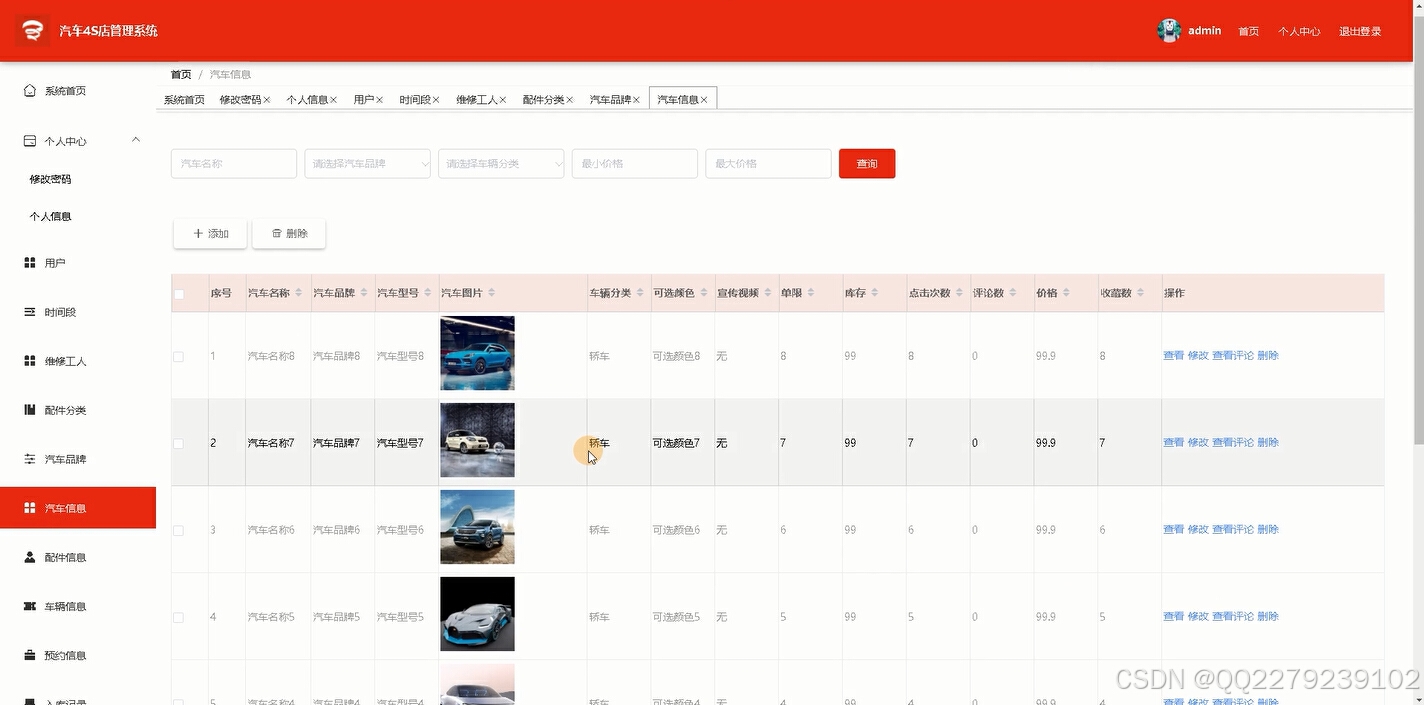The image size is (1424, 705).
Task: Check the row checkbox for 汽车名称8
Action: coord(180,355)
